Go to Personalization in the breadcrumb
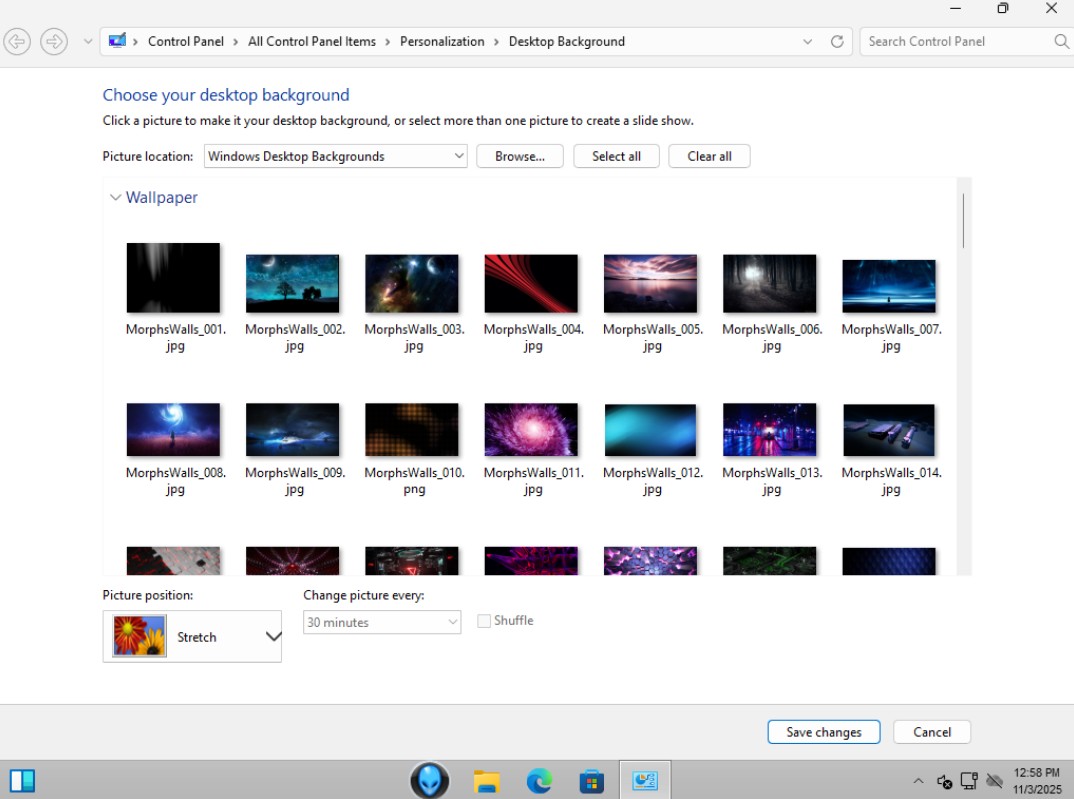The width and height of the screenshot is (1074, 799). 442,41
